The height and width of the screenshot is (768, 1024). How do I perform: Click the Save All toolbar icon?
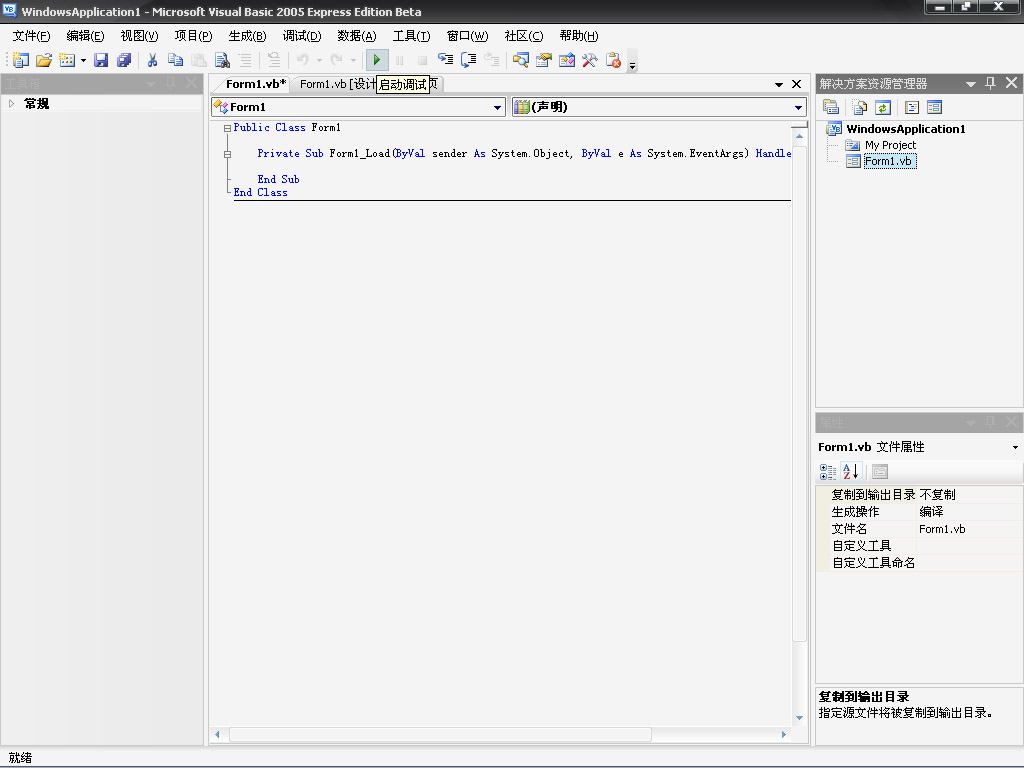[x=123, y=60]
